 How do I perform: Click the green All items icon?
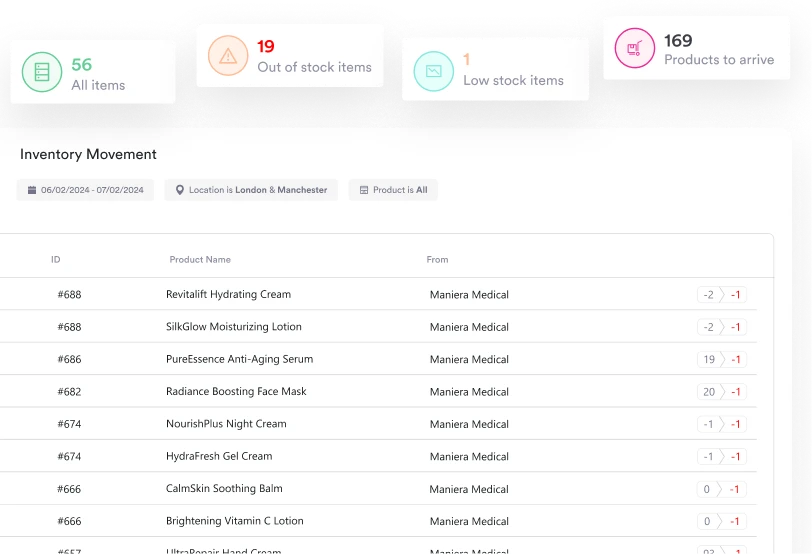[x=42, y=73]
